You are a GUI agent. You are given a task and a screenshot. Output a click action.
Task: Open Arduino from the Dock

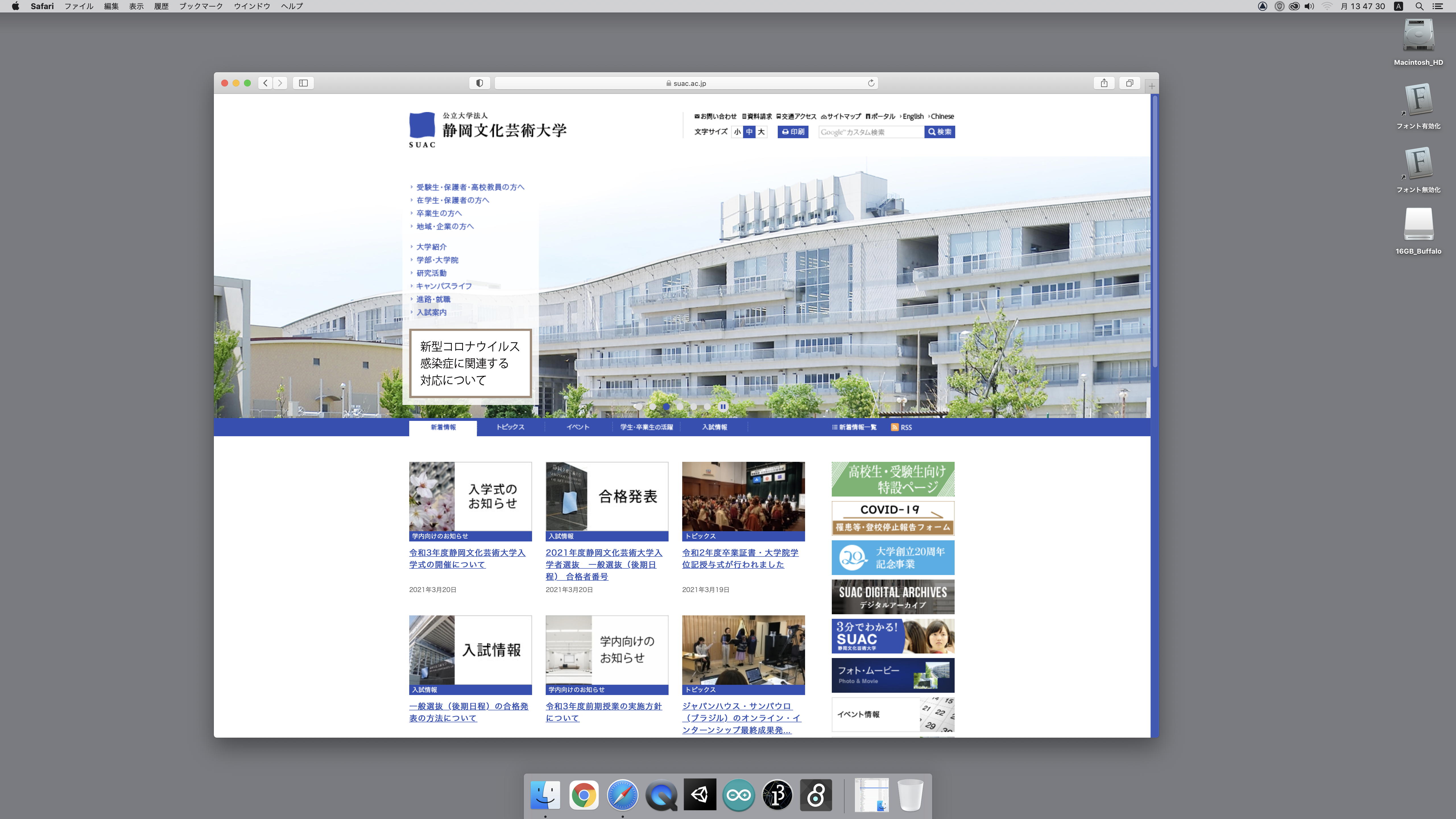pos(738,795)
